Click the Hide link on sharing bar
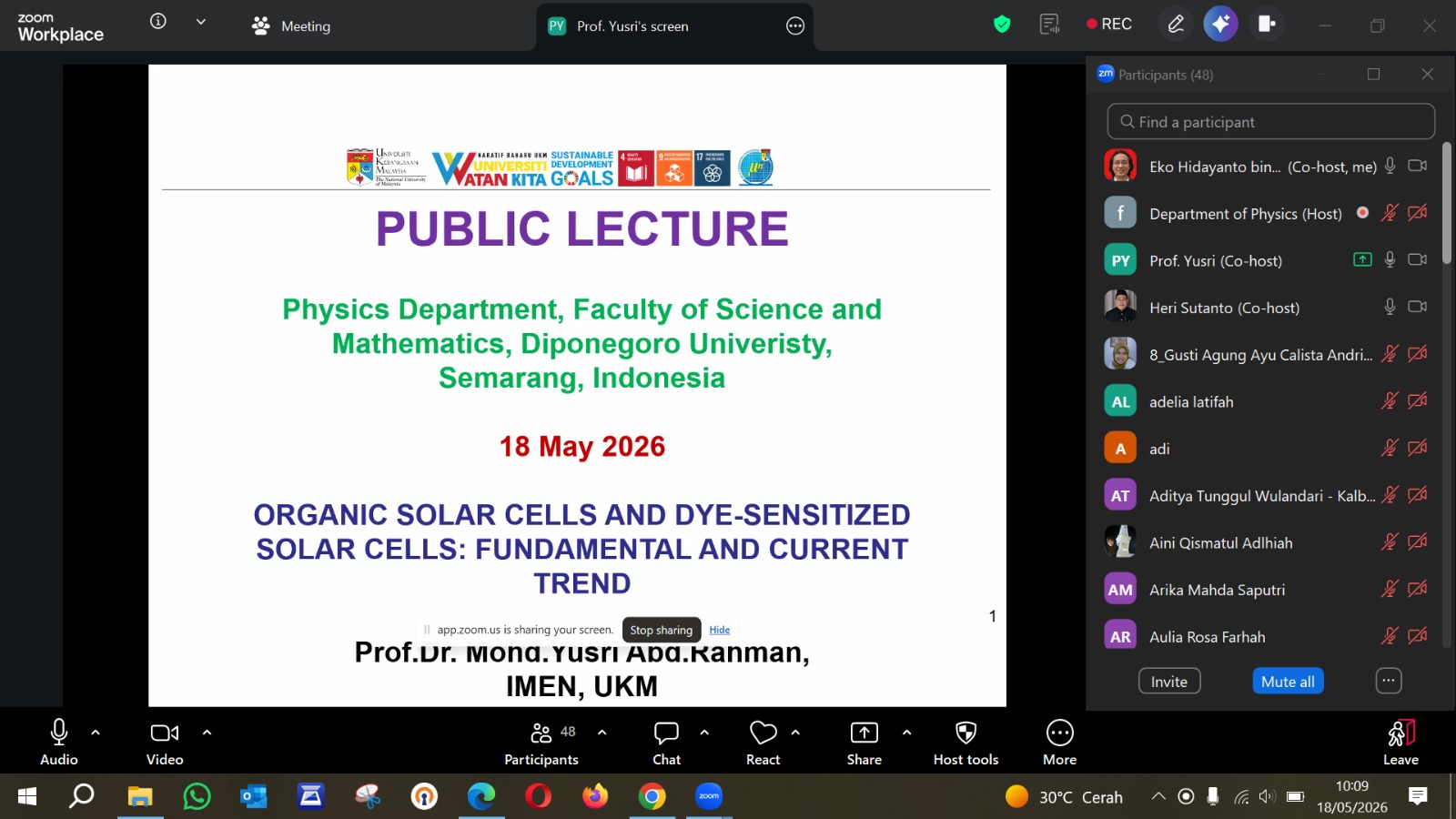The height and width of the screenshot is (819, 1456). pos(720,630)
